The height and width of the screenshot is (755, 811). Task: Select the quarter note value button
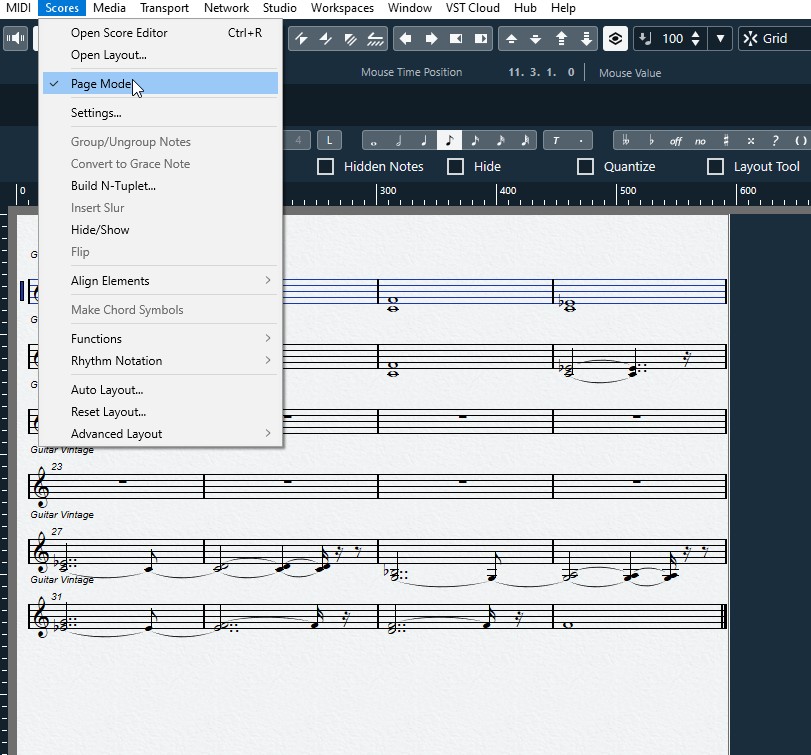click(x=424, y=141)
